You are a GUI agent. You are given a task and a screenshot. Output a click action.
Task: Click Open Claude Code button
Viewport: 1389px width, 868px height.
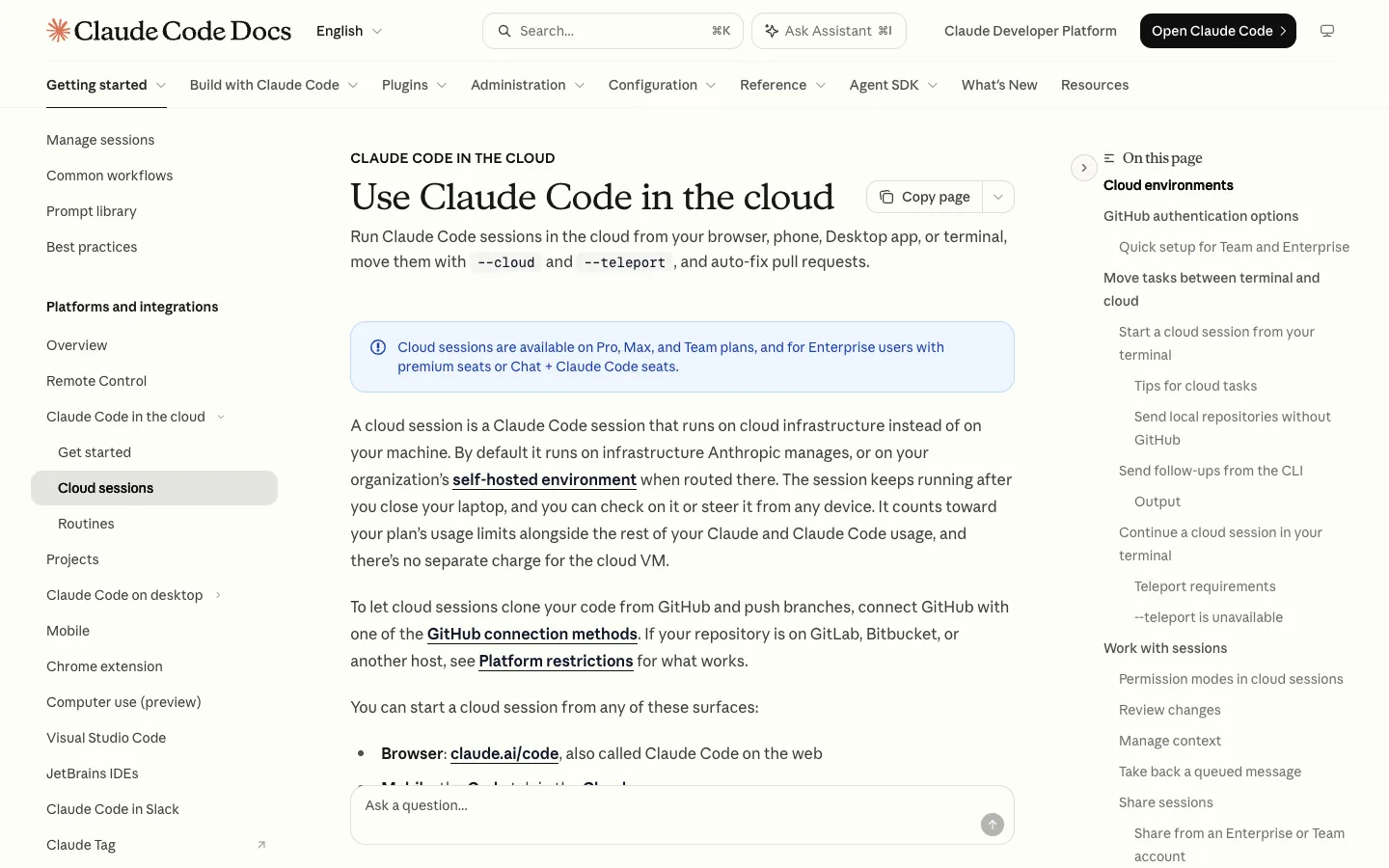pyautogui.click(x=1218, y=31)
